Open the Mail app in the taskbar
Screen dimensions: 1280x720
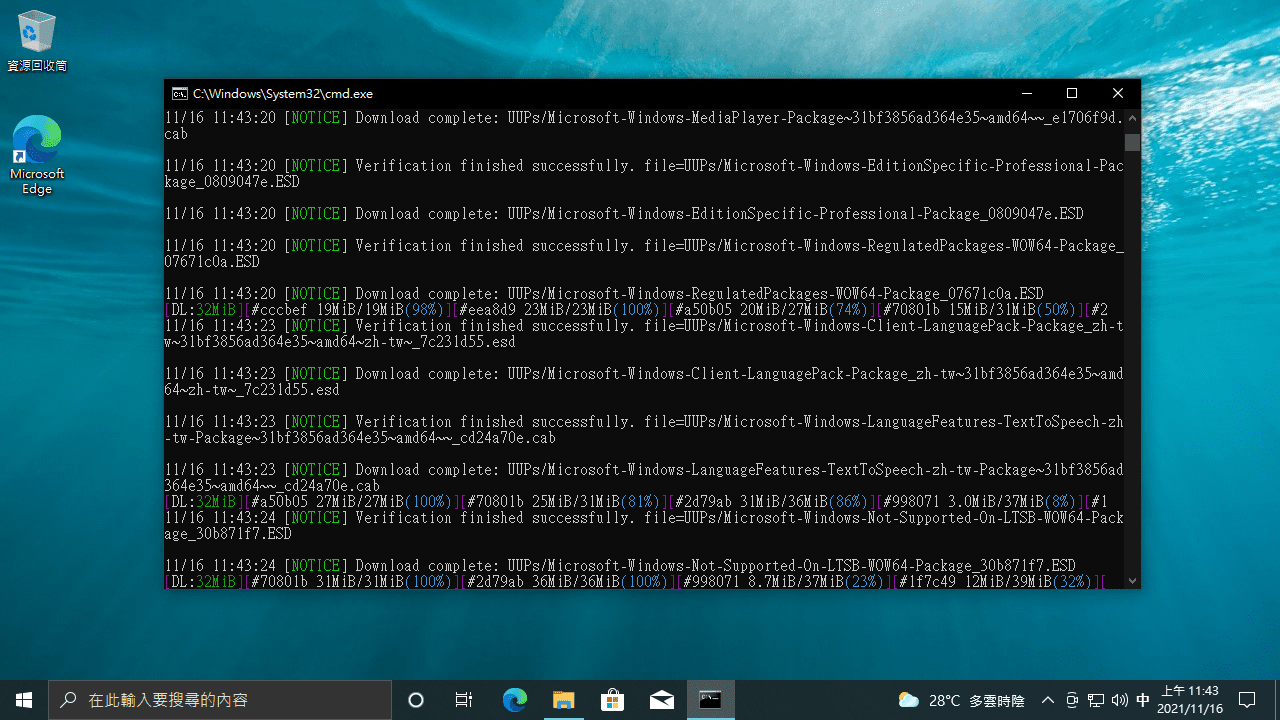click(662, 700)
